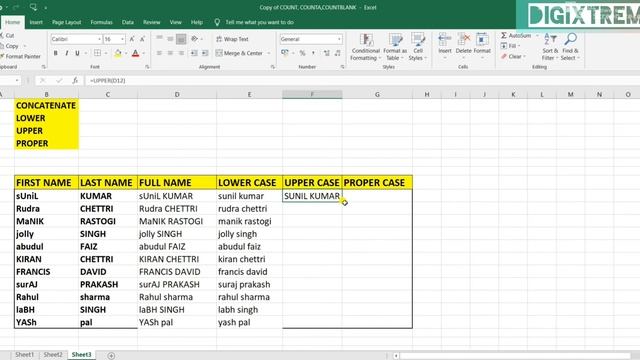The image size is (640, 360).
Task: Click align left icon
Action: coord(159,53)
